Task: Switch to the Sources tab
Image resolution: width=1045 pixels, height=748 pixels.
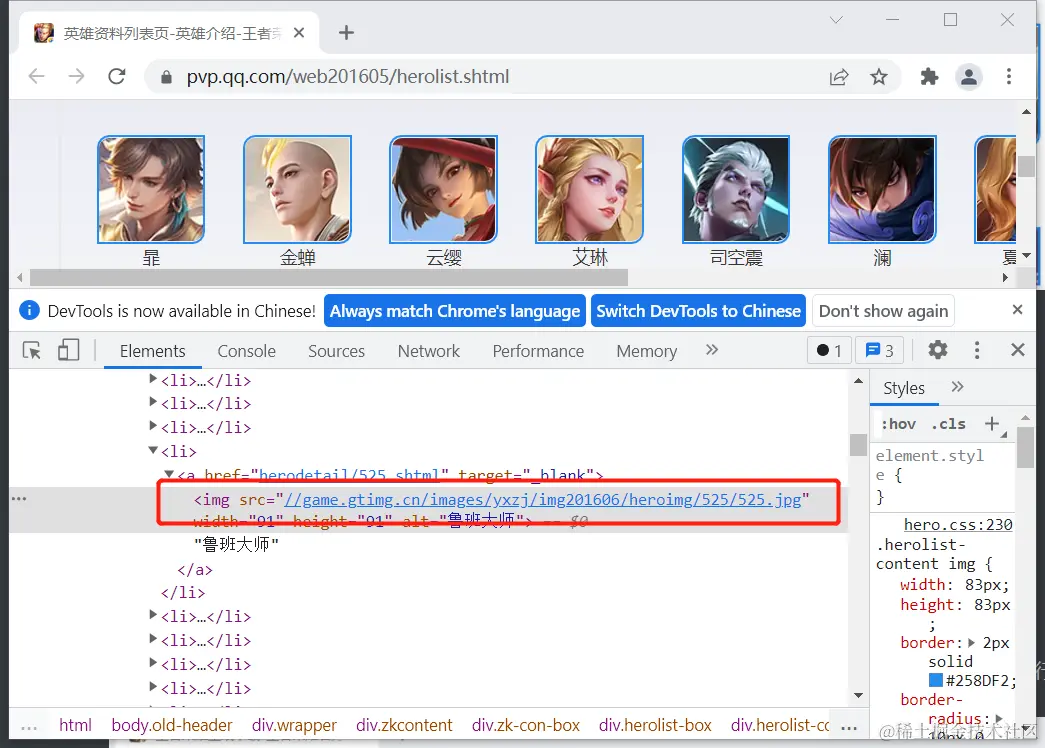Action: [337, 351]
